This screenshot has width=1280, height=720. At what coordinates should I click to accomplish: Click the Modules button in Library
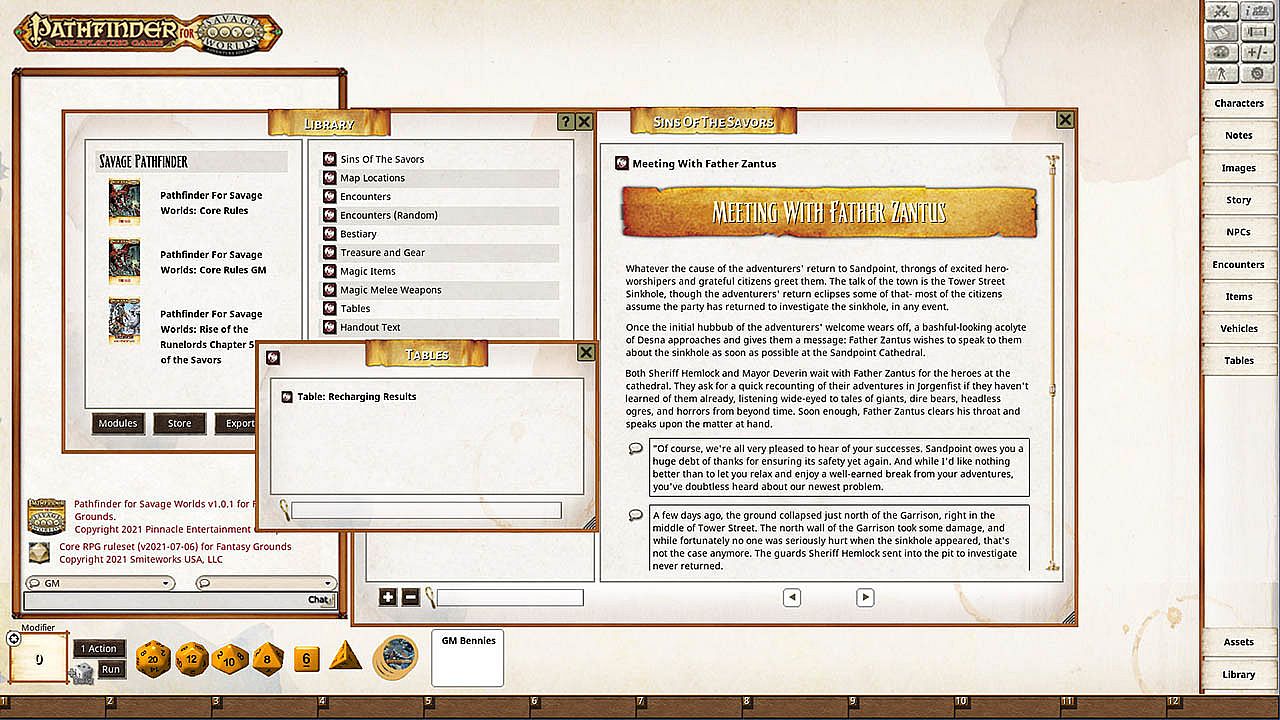pos(117,423)
